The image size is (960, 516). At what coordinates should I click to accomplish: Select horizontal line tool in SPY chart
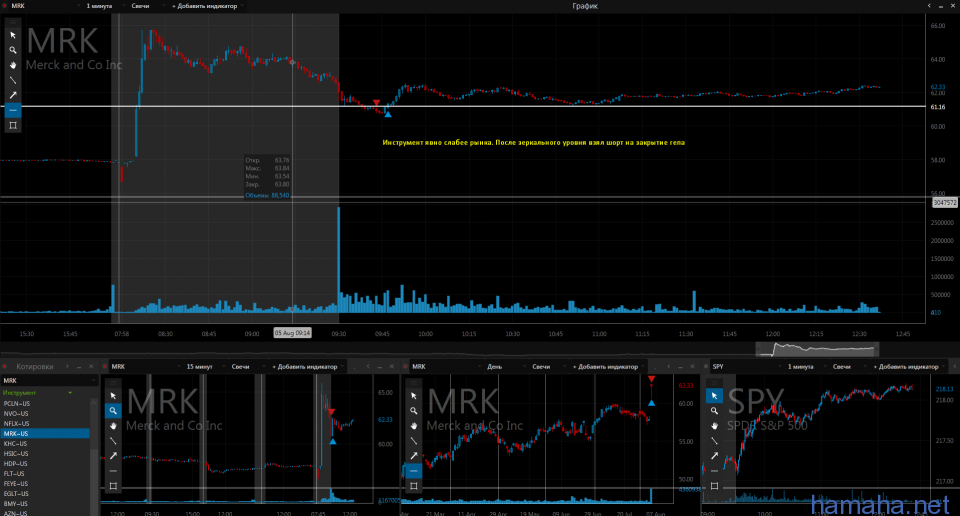coord(714,471)
